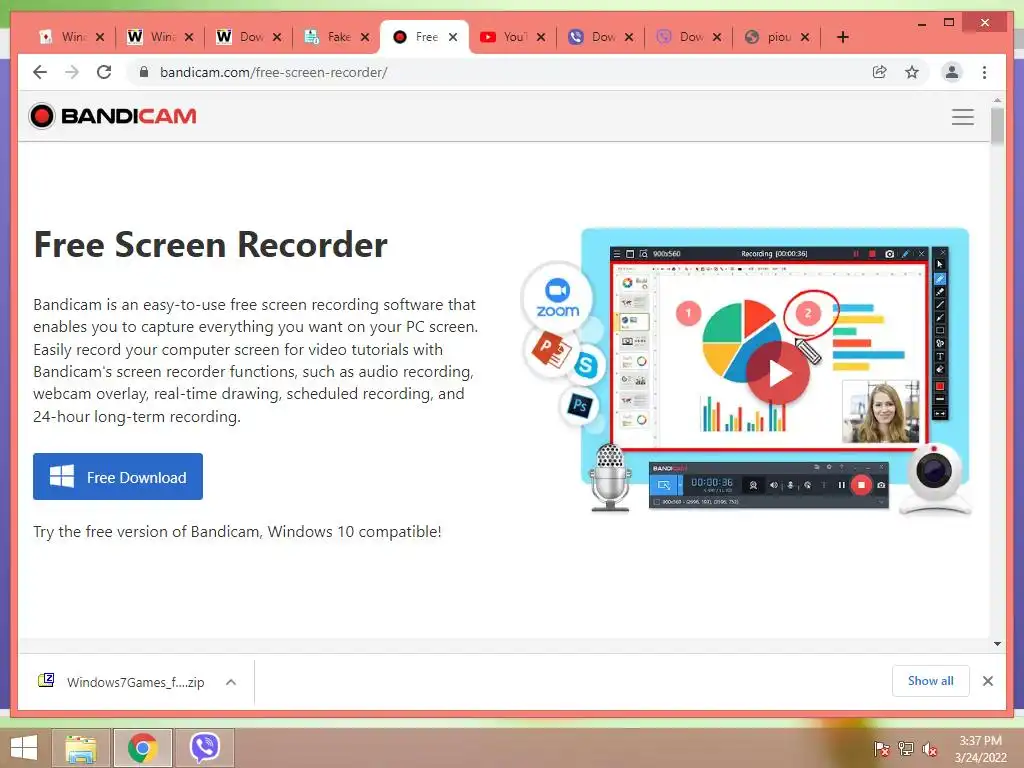Click the muted volume tray icon
The height and width of the screenshot is (768, 1024).
930,749
